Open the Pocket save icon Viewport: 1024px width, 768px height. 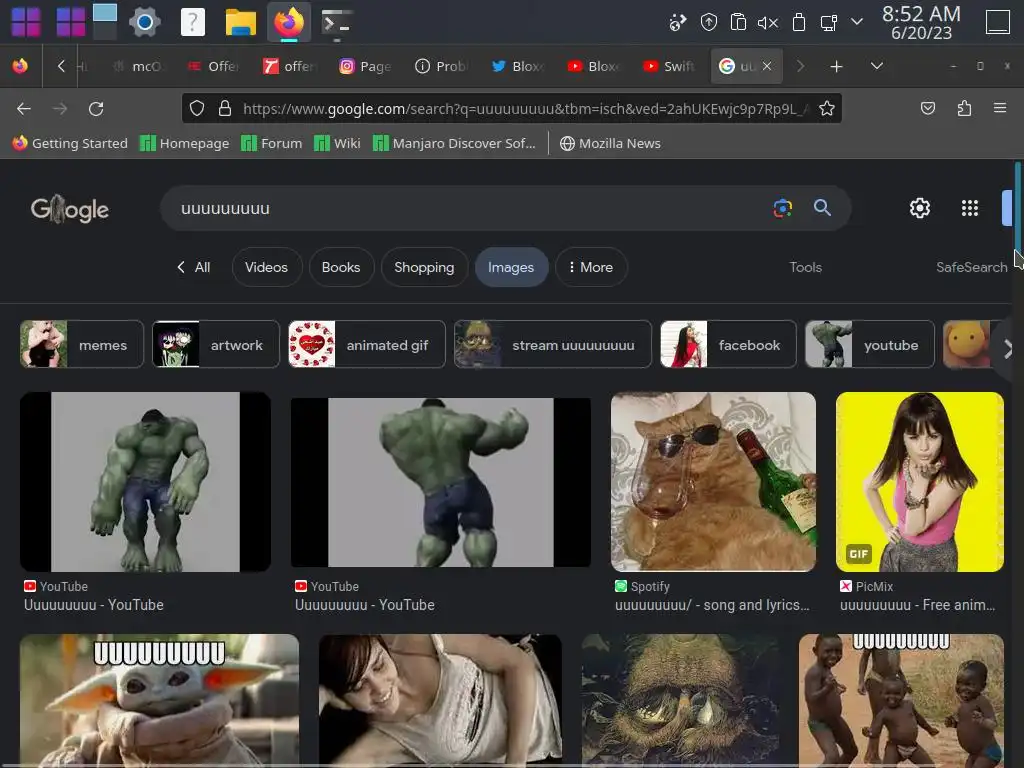927,108
